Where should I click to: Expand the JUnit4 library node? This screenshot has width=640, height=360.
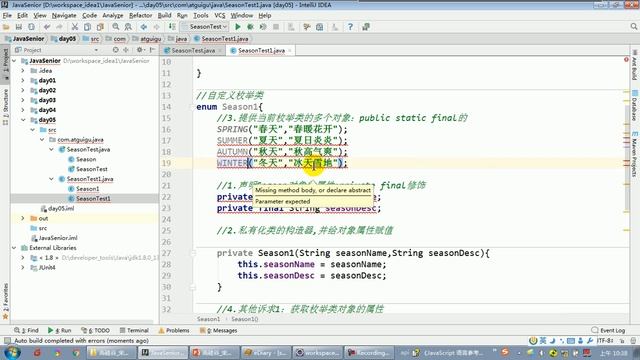[23, 268]
